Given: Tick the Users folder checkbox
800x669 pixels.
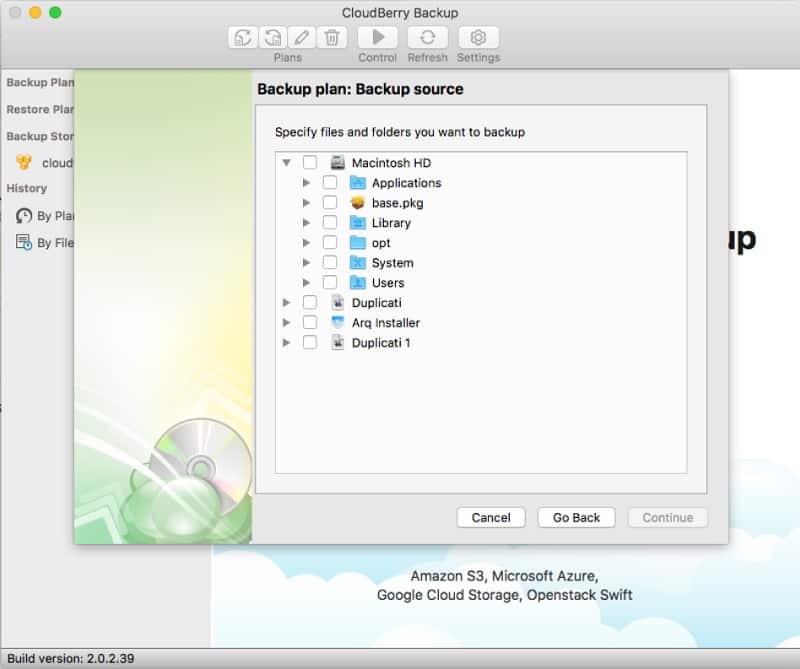Looking at the screenshot, I should pyautogui.click(x=330, y=282).
